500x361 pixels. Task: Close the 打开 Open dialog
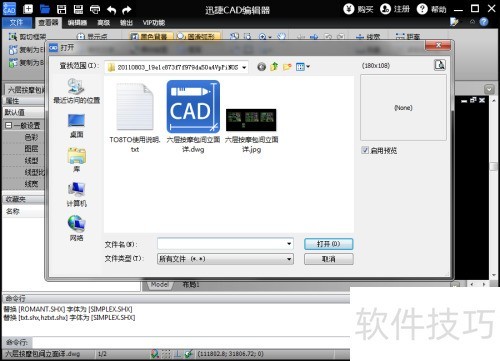pyautogui.click(x=438, y=45)
